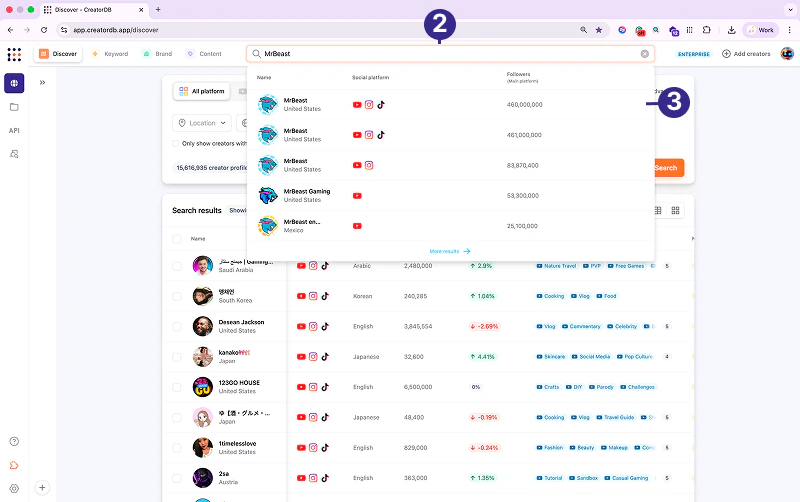Open Desean Jackson creator profile
The height and width of the screenshot is (502, 800).
[241, 322]
